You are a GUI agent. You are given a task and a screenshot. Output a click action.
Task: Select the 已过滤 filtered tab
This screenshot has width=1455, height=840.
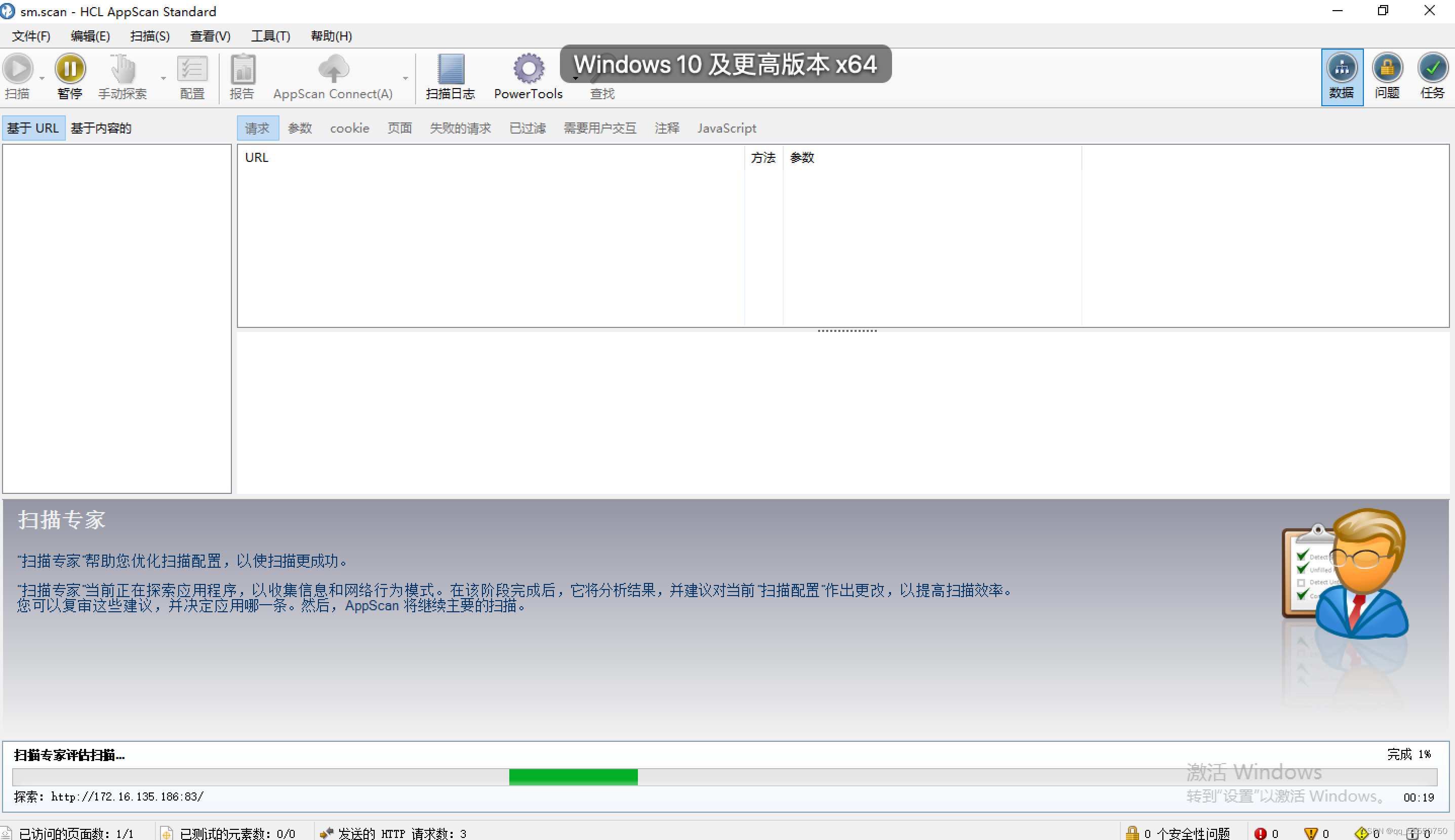pos(527,128)
